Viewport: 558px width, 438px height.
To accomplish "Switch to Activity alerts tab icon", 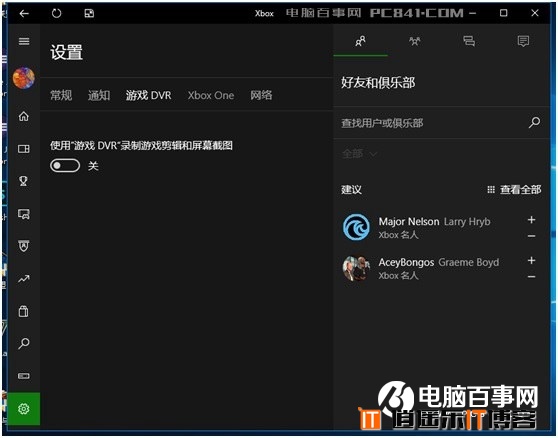I will (x=523, y=41).
